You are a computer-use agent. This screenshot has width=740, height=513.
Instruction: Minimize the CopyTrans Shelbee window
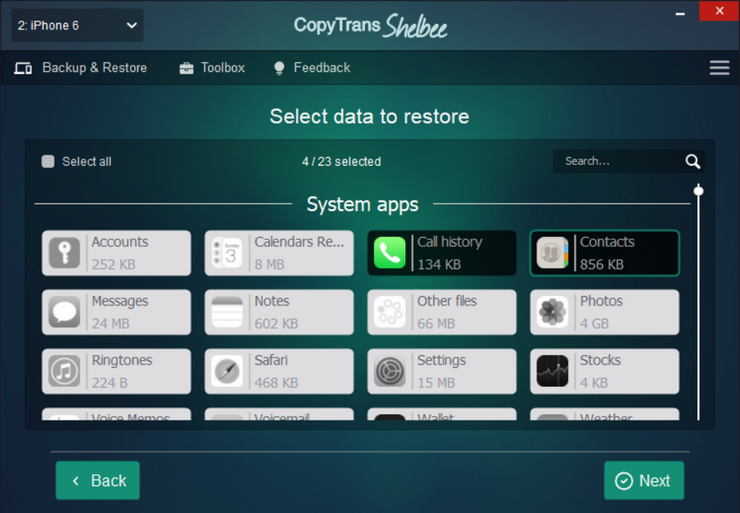pyautogui.click(x=680, y=14)
